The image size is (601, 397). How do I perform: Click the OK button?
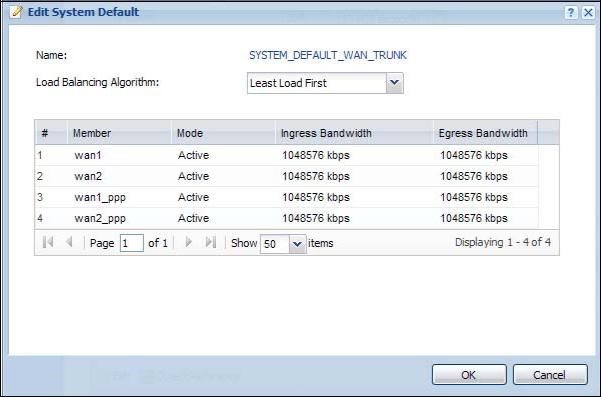tap(469, 374)
